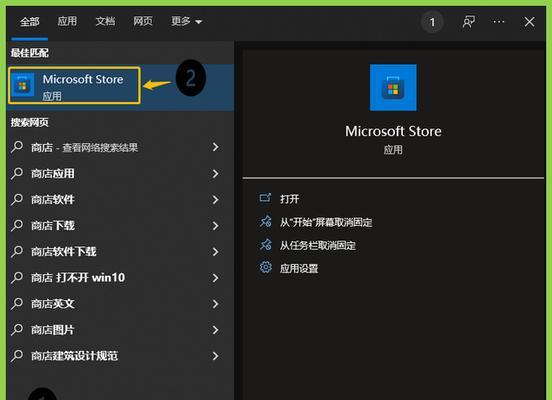The height and width of the screenshot is (400, 552).
Task: Click the unpin from Start screen icon
Action: (265, 222)
